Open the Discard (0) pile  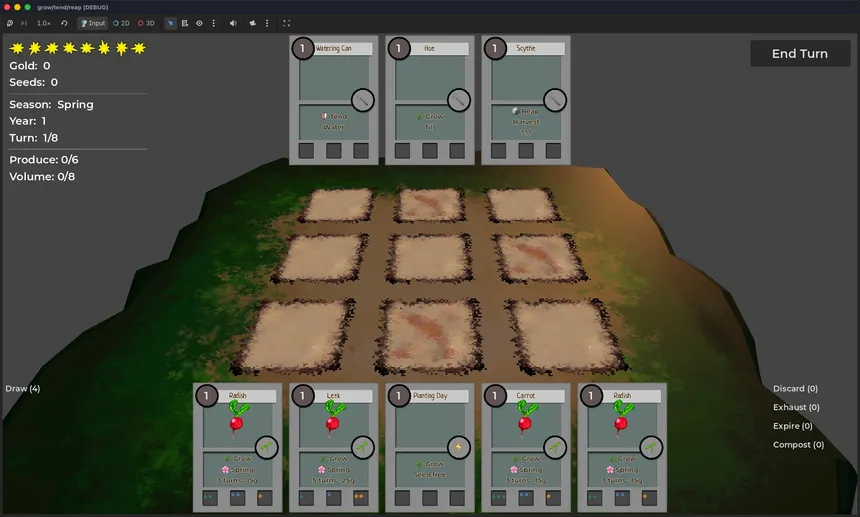pos(795,388)
